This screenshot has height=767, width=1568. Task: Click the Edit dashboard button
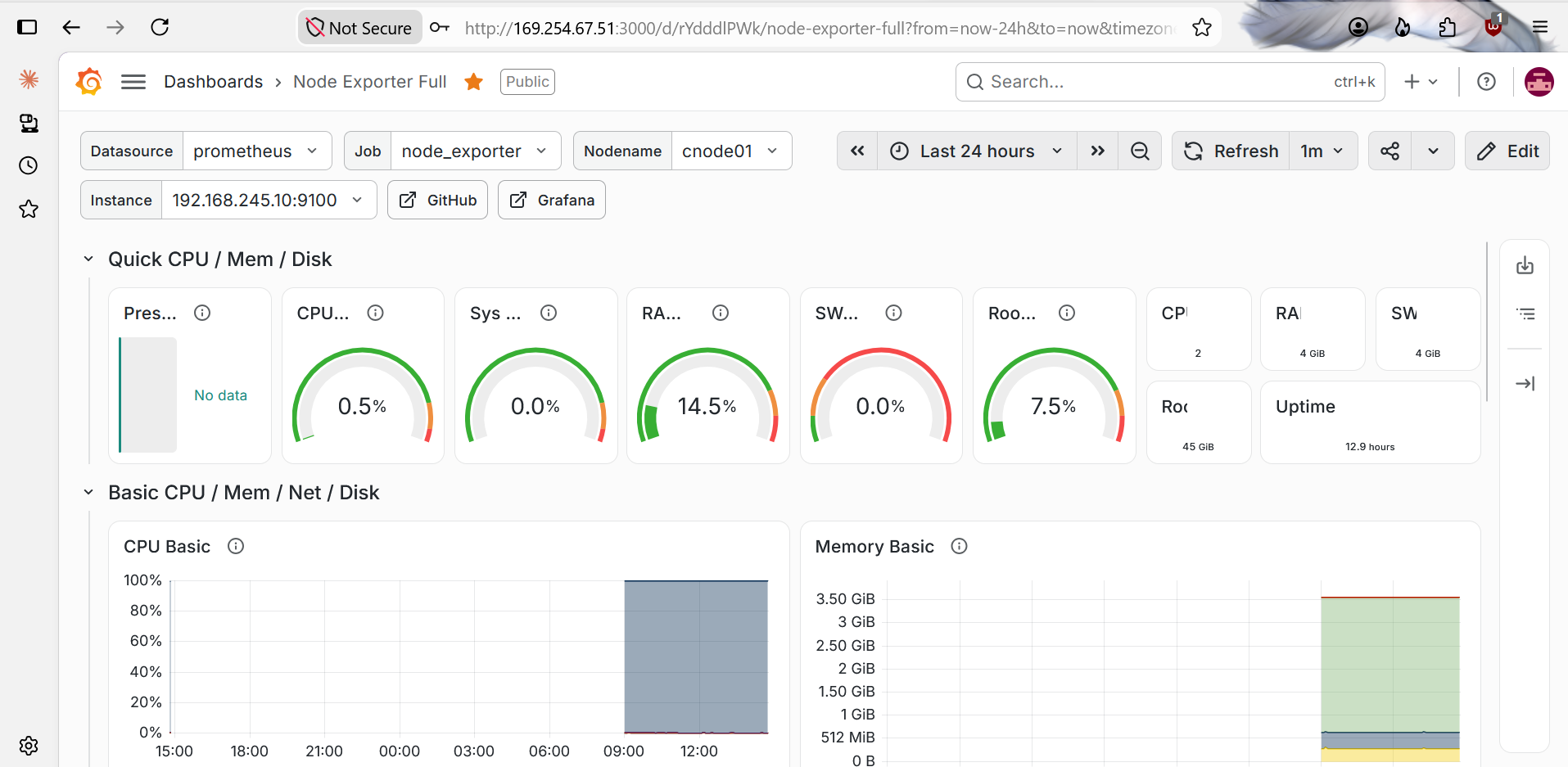1507,151
